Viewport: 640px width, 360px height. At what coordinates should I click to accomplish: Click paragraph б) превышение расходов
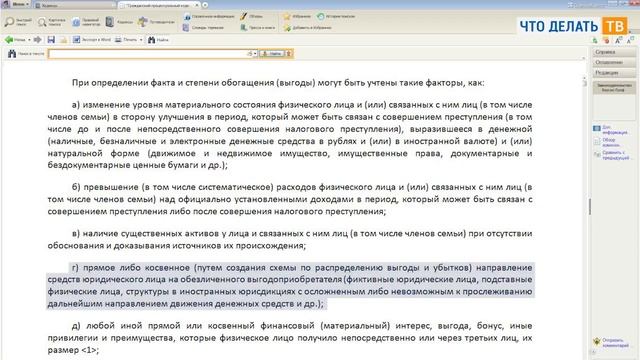(290, 199)
